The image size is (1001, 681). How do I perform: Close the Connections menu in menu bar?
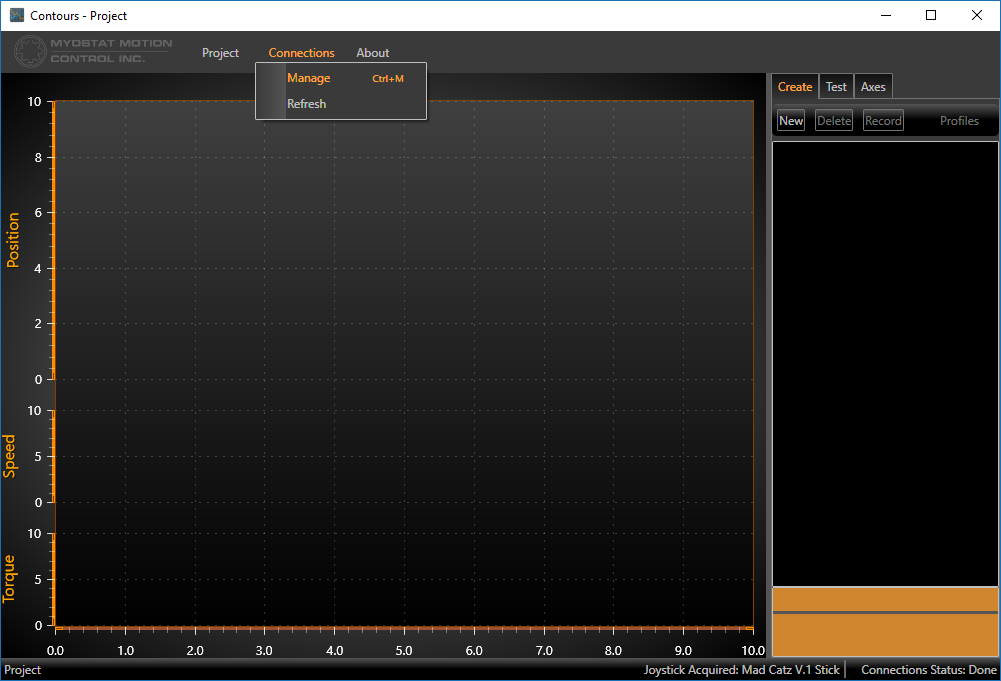coord(301,53)
